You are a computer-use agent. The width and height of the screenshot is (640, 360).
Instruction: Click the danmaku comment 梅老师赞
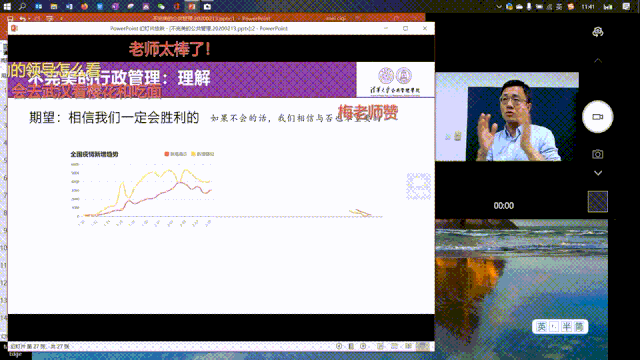pyautogui.click(x=368, y=112)
